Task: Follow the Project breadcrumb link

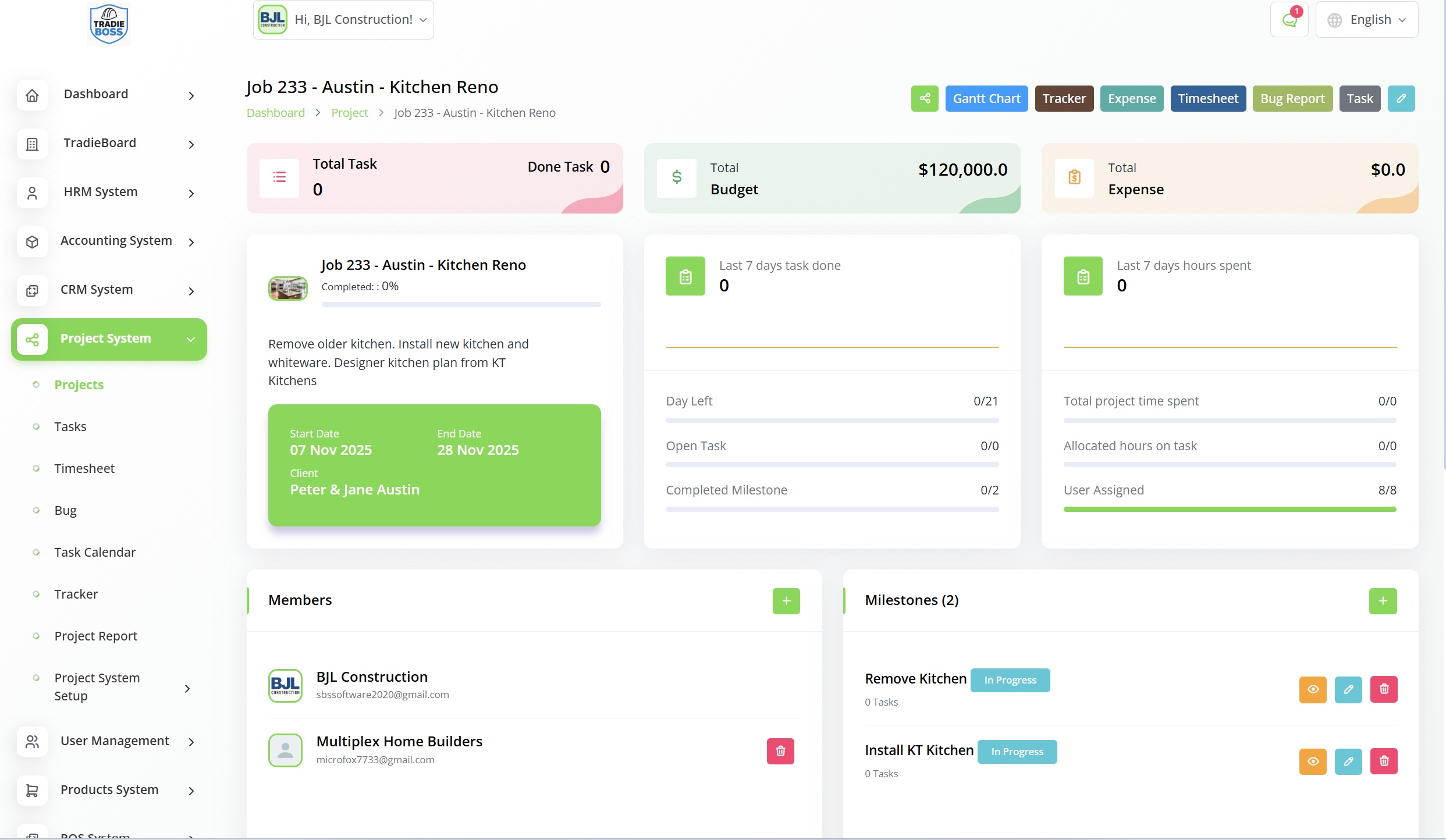Action: [x=349, y=113]
